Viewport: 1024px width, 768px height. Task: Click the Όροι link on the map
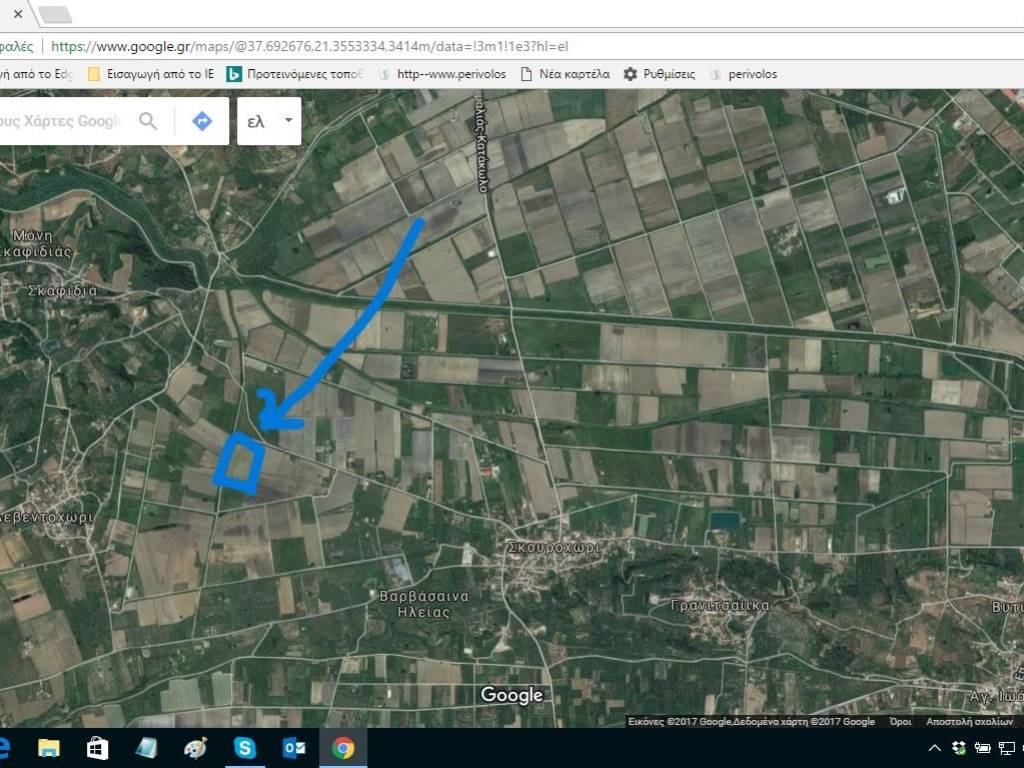tap(900, 721)
